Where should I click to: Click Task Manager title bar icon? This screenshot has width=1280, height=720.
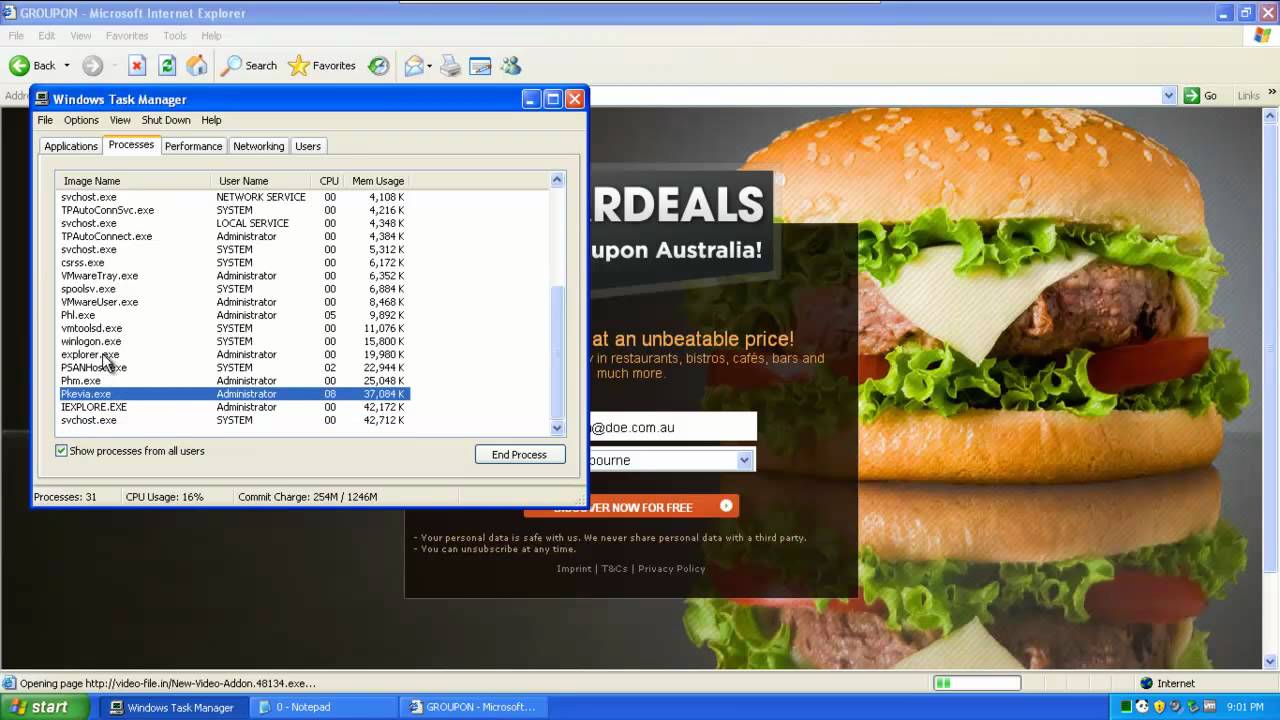point(42,99)
